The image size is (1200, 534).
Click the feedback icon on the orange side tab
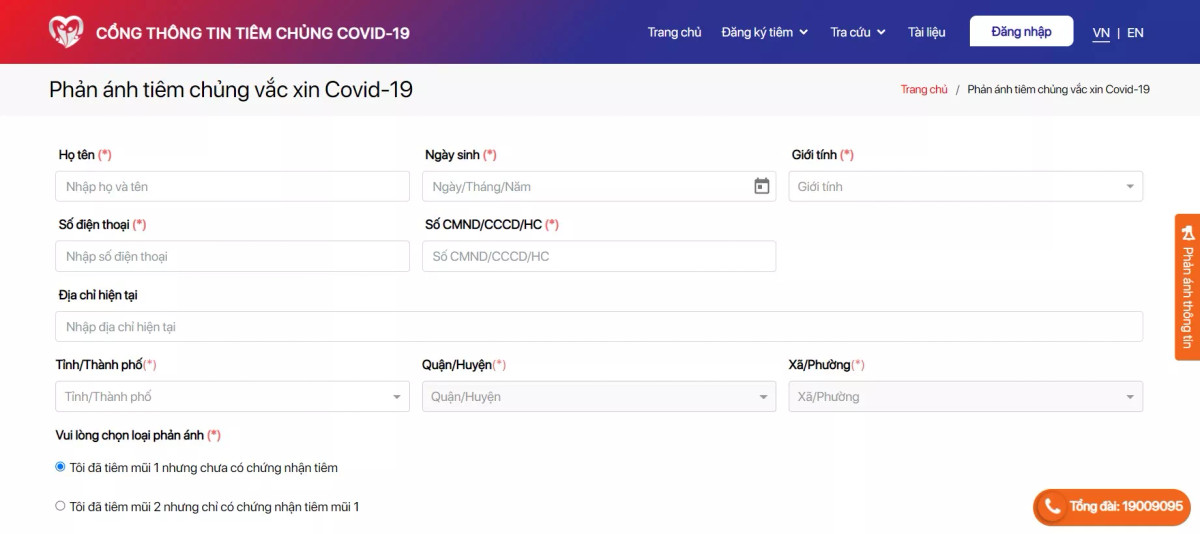[1187, 232]
